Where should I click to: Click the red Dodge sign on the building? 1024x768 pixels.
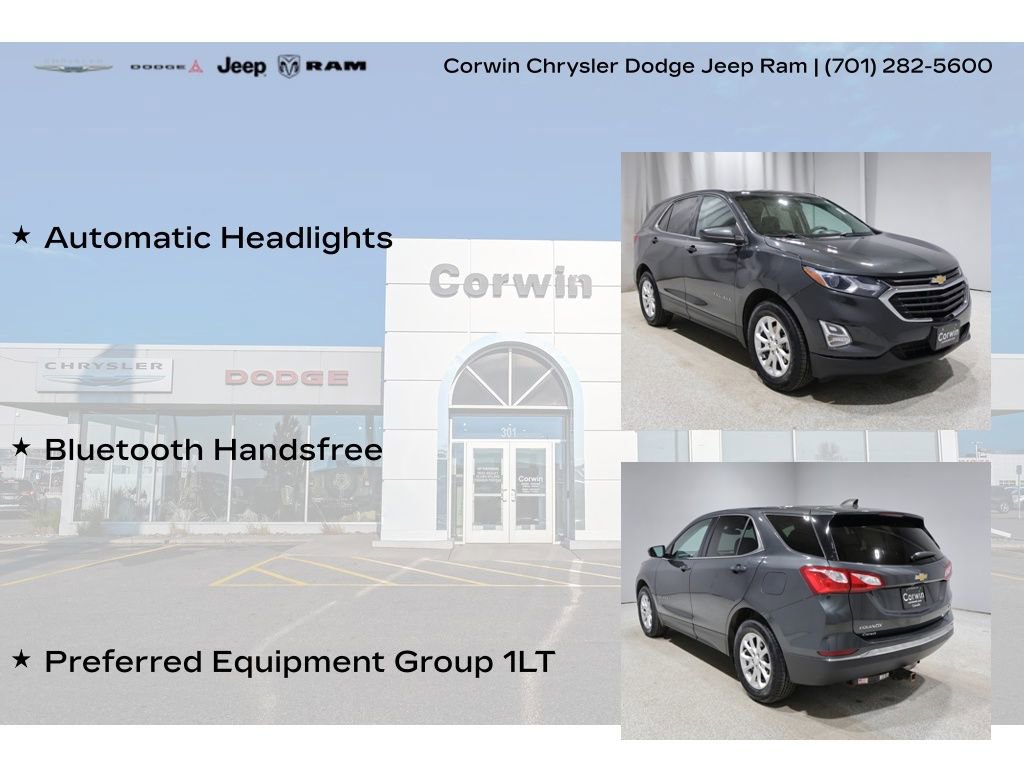[x=287, y=377]
